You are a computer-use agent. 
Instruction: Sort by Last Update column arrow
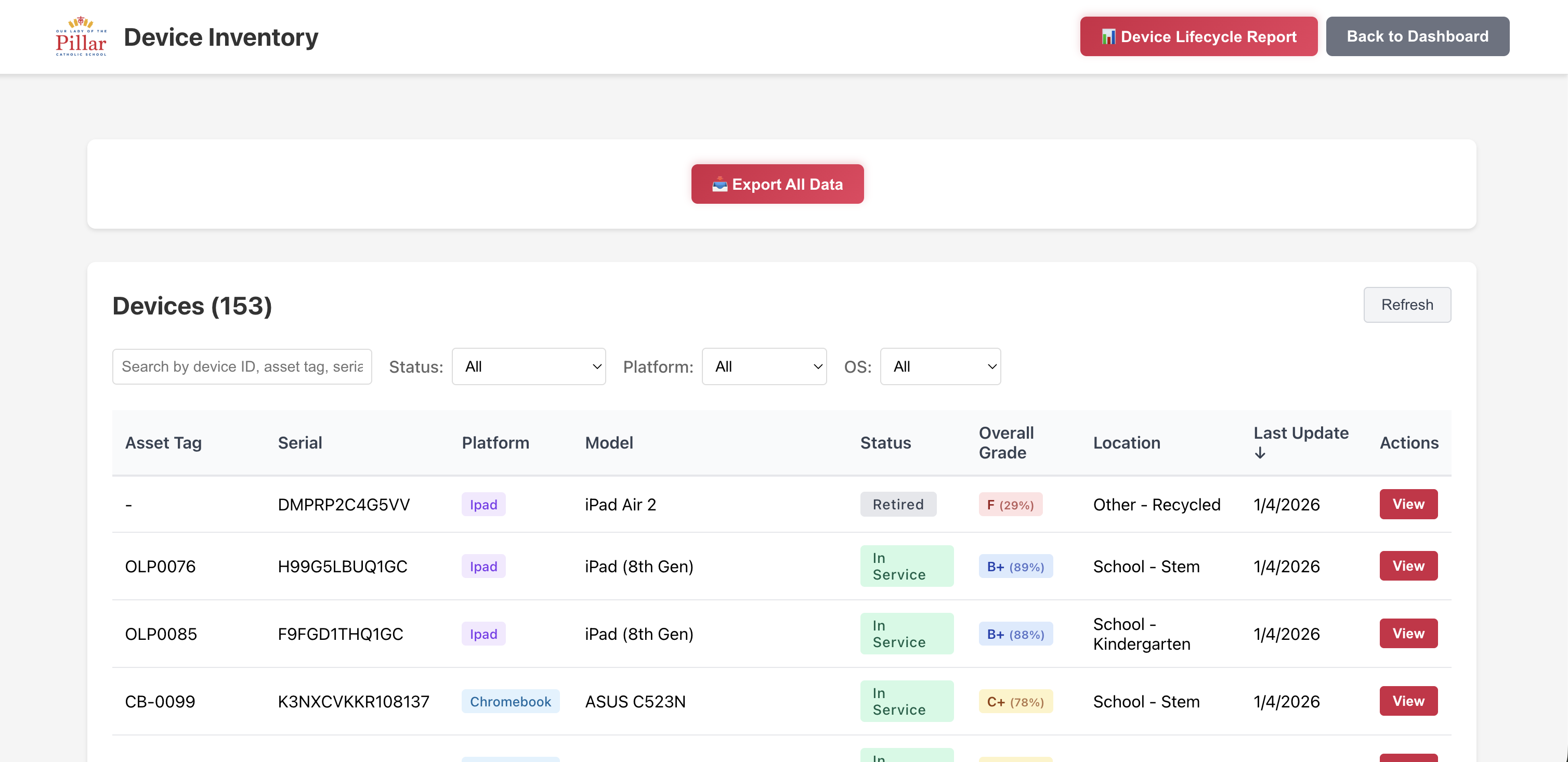[x=1260, y=453]
